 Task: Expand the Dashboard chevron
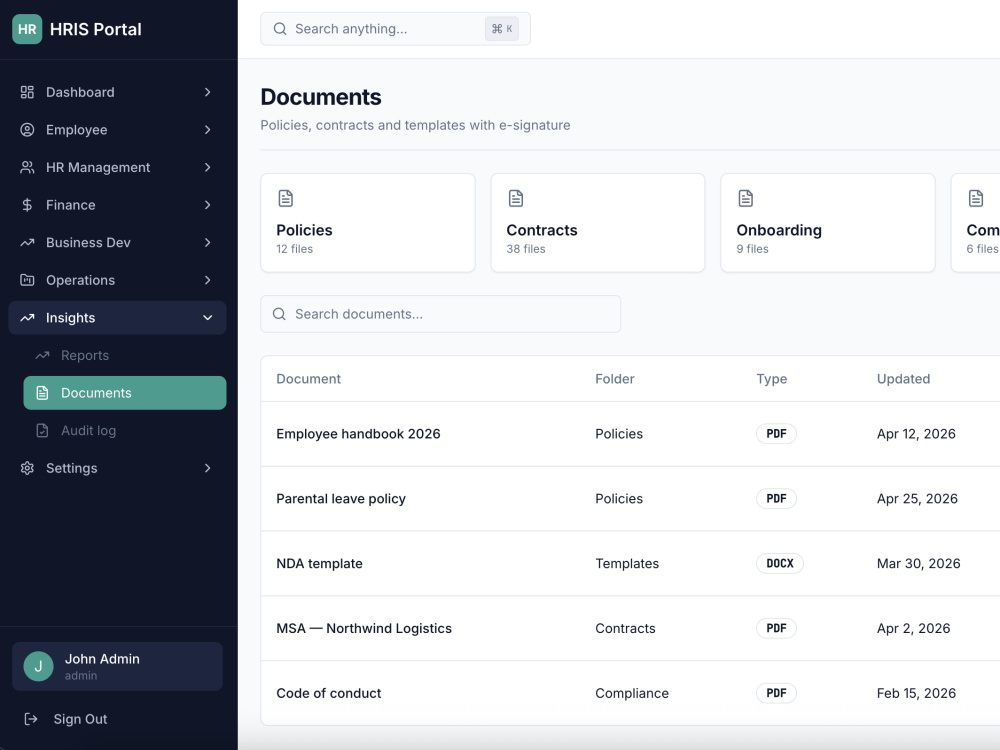point(207,92)
